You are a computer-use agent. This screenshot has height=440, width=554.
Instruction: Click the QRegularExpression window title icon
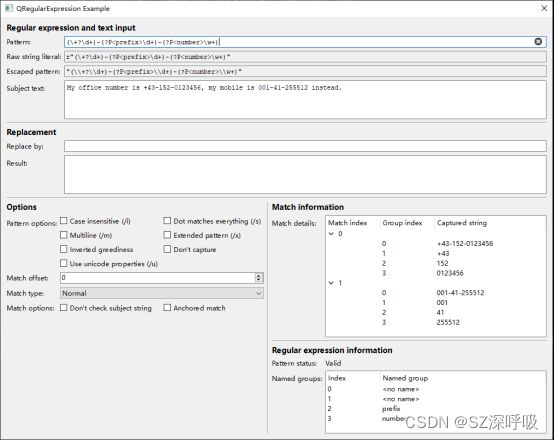tap(9, 8)
